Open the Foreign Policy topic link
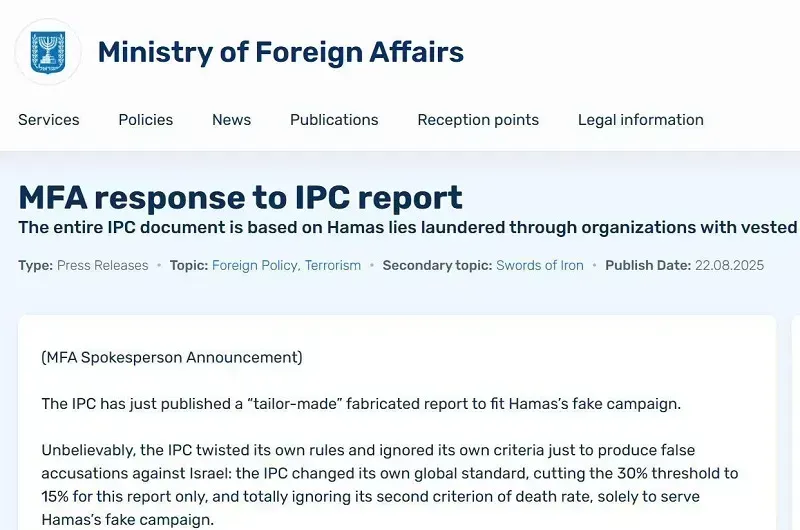The height and width of the screenshot is (530, 800). coord(256,265)
